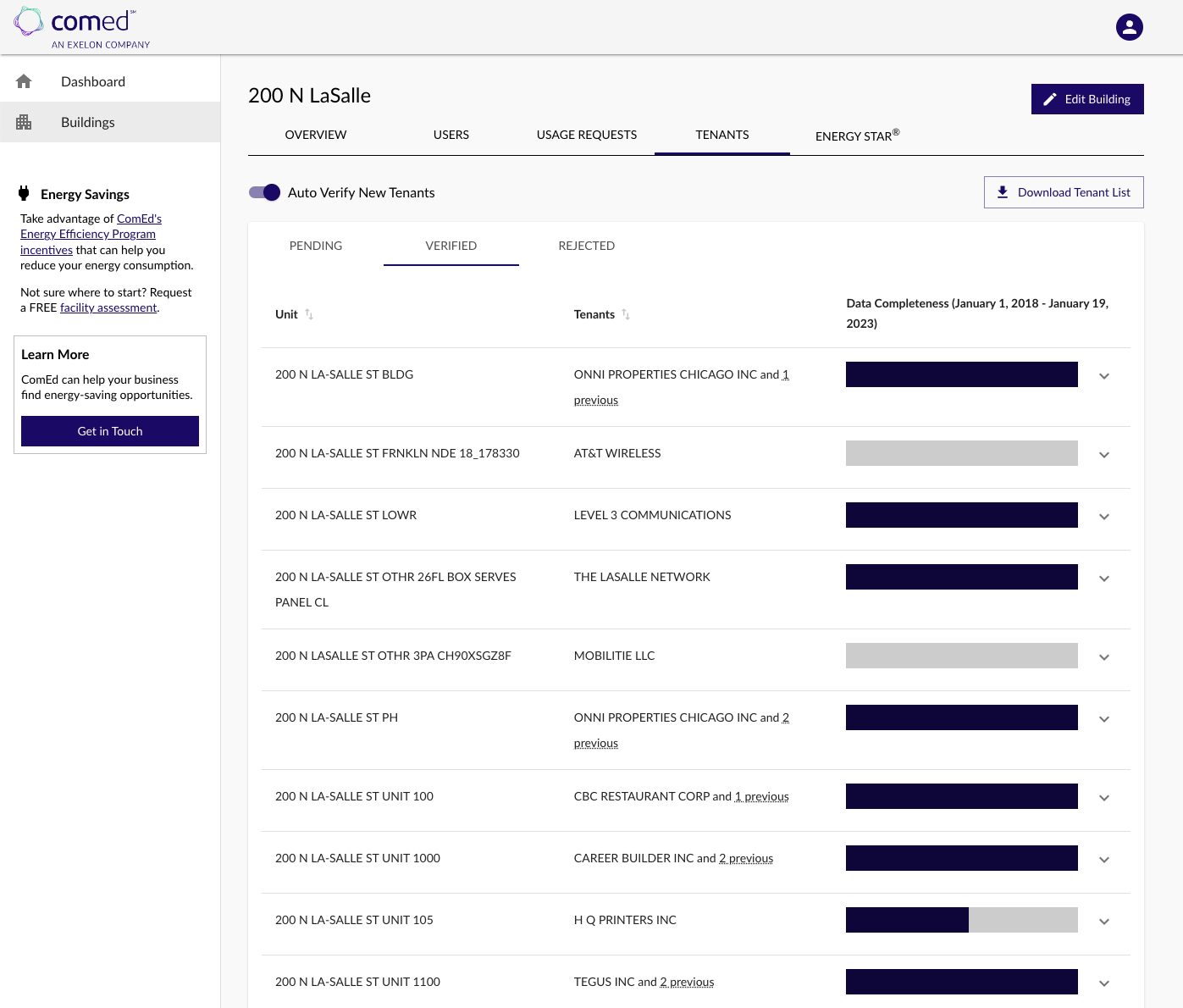Screen dimensions: 1183x1008
Task: Click the BLDG data completeness bar
Action: point(962,374)
